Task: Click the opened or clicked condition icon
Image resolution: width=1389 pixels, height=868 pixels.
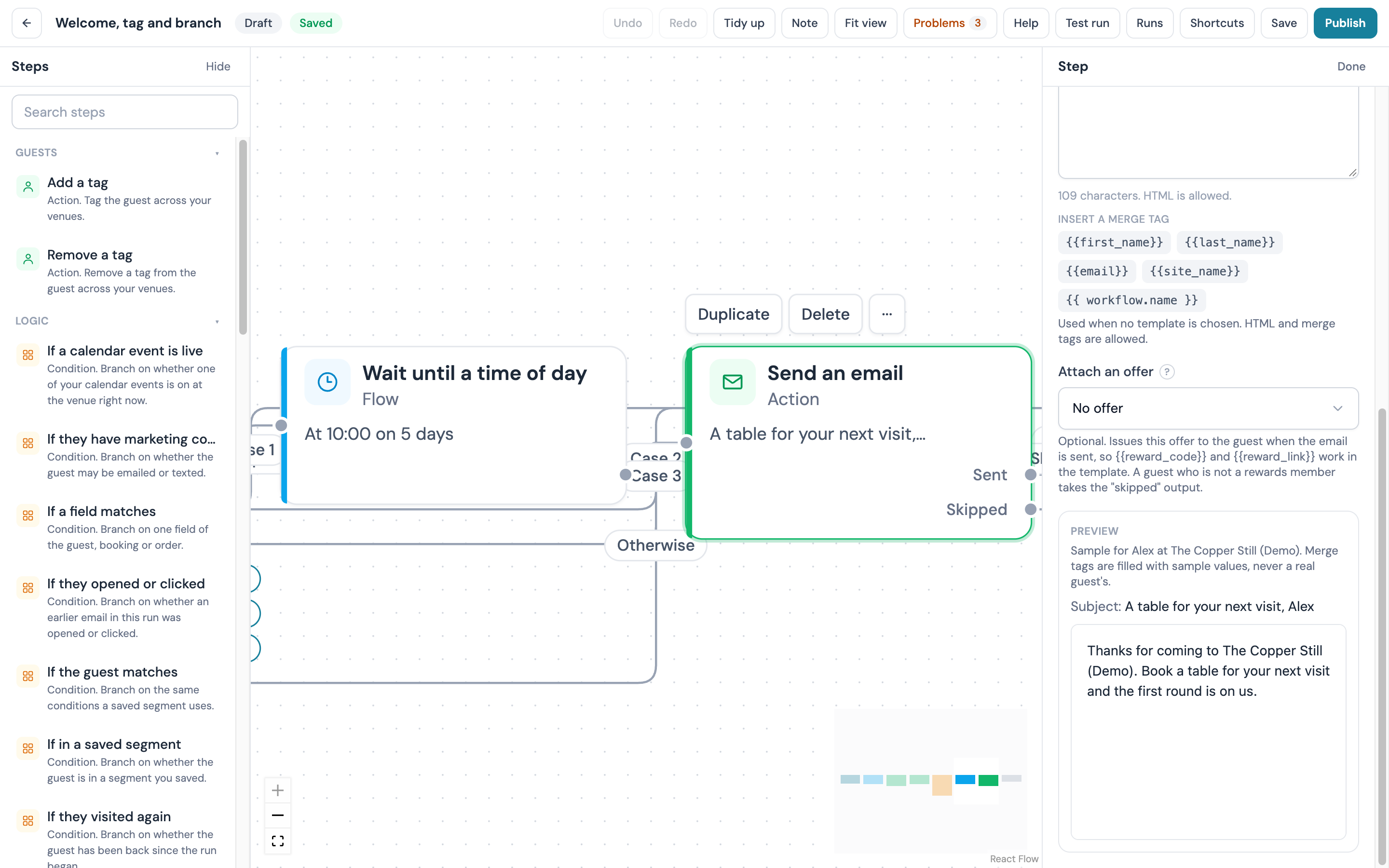Action: (28, 588)
